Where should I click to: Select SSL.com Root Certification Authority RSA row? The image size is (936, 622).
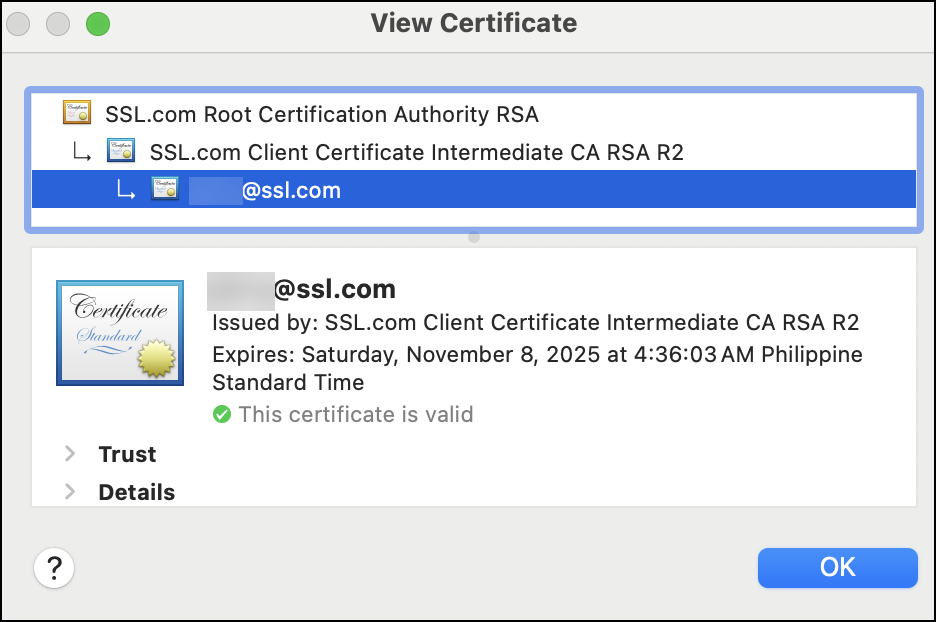(x=474, y=113)
